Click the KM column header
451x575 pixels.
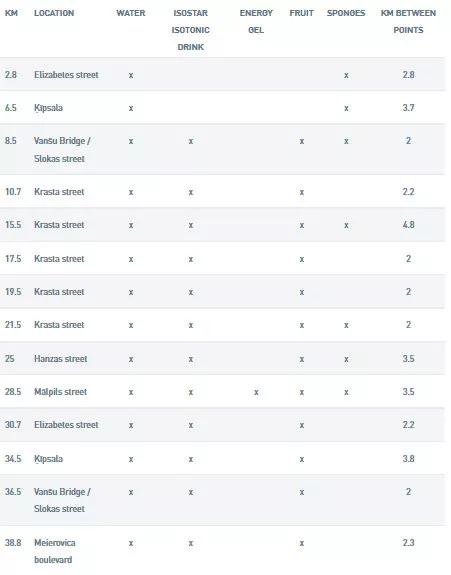[11, 13]
